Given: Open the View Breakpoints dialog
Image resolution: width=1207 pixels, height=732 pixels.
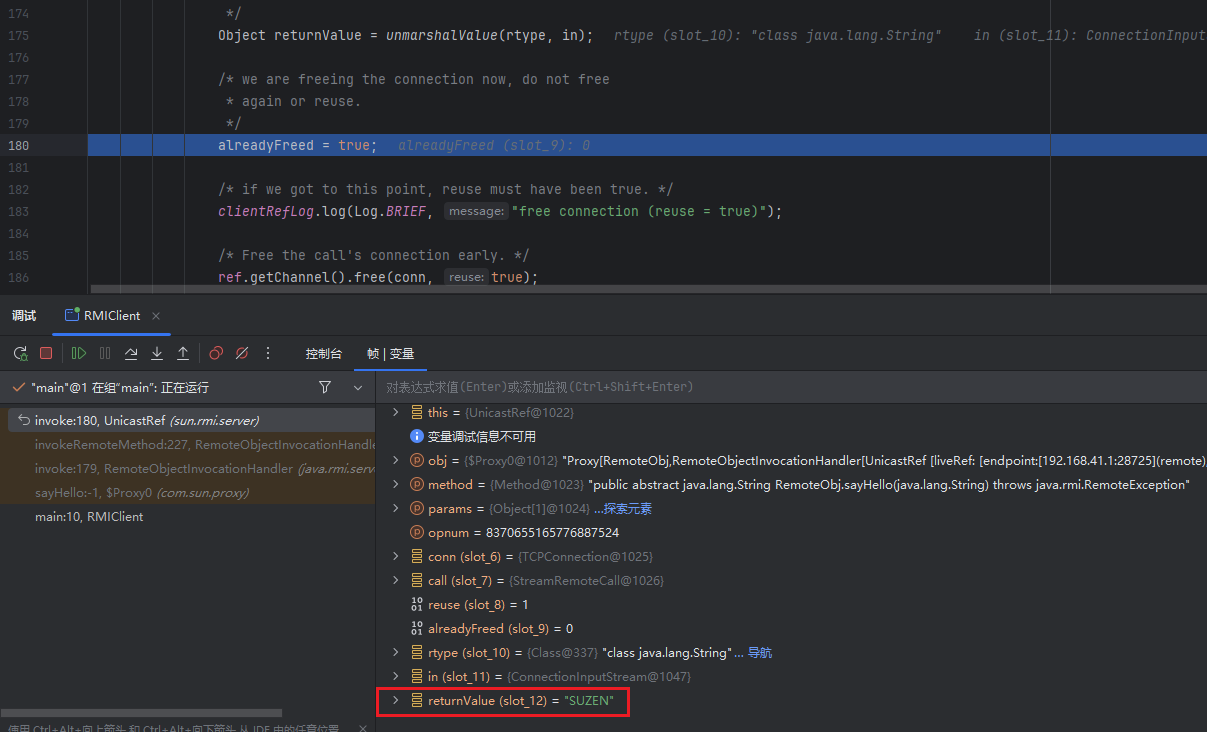Looking at the screenshot, I should coord(216,353).
